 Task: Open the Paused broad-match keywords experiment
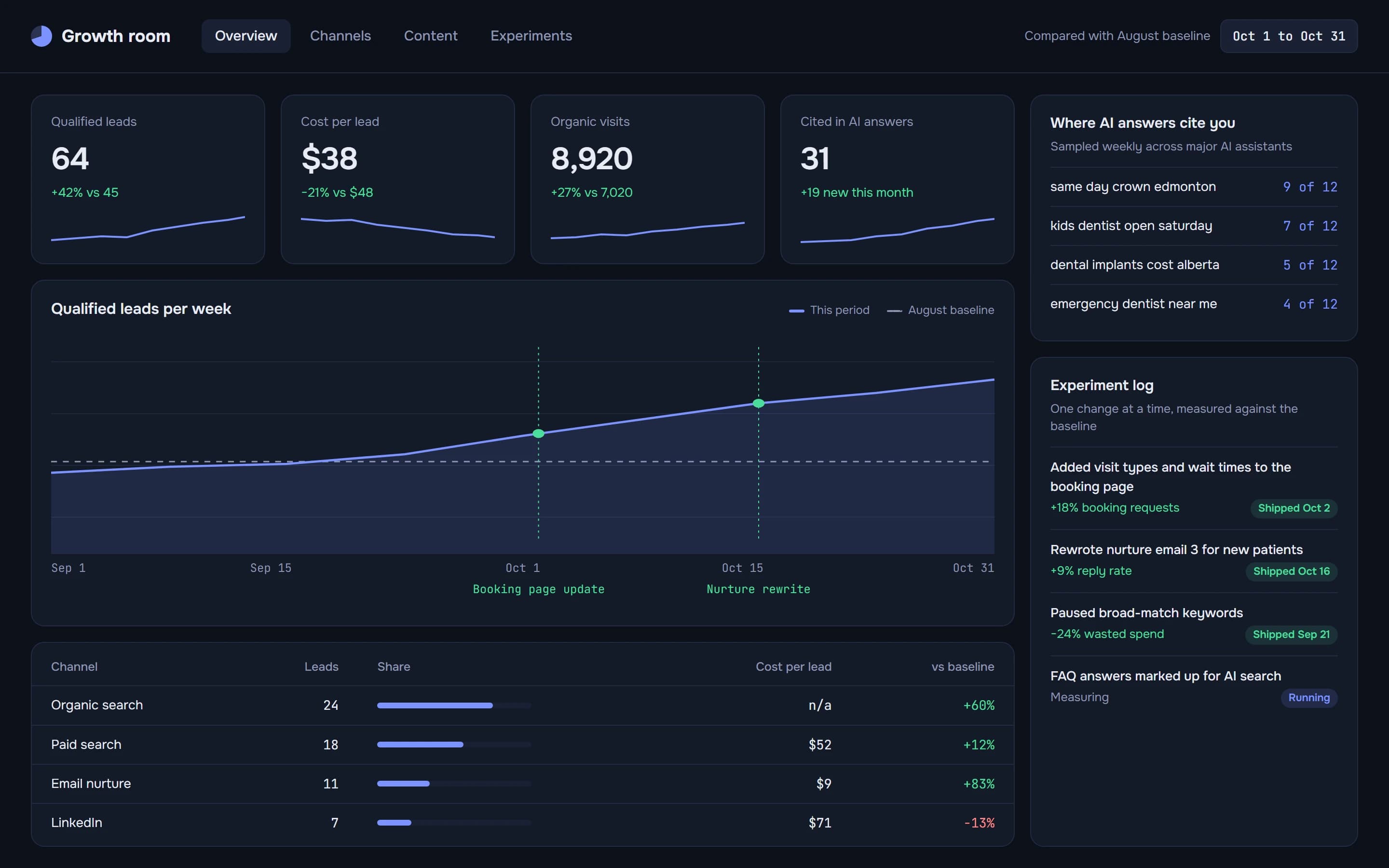[x=1193, y=624]
